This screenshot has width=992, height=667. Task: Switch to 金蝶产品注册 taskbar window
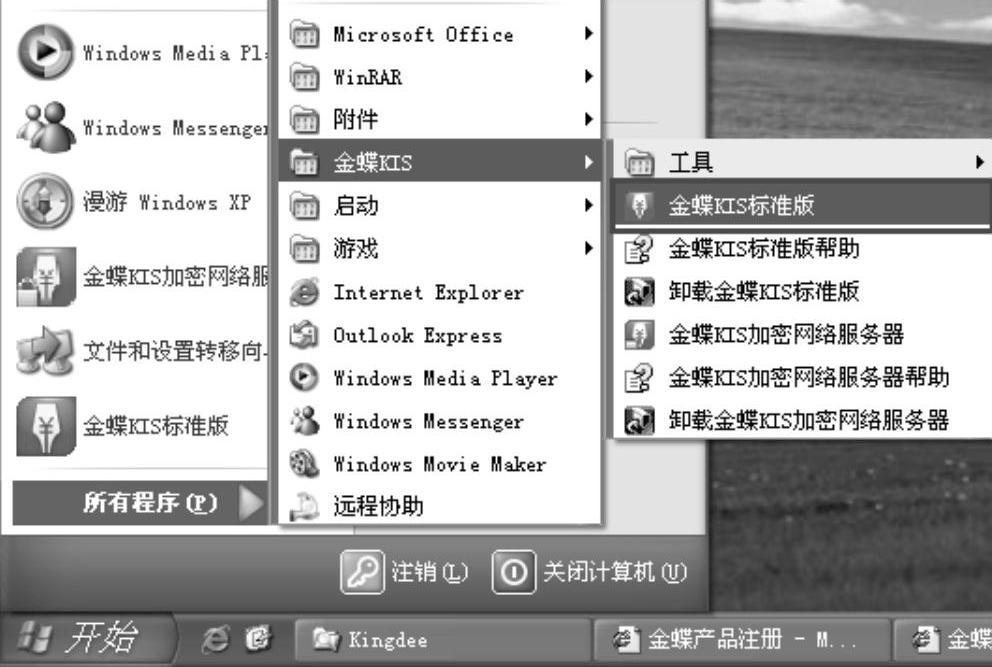[x=743, y=640]
